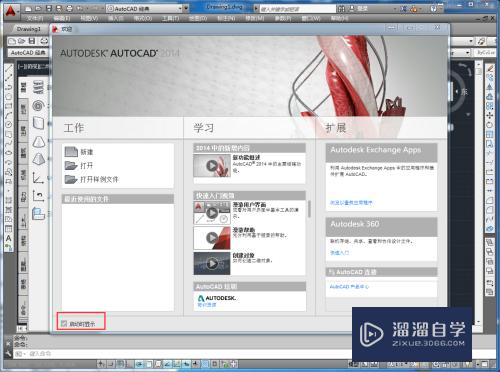
Task: Open the AutoCAD application menu logo
Action: [11, 11]
